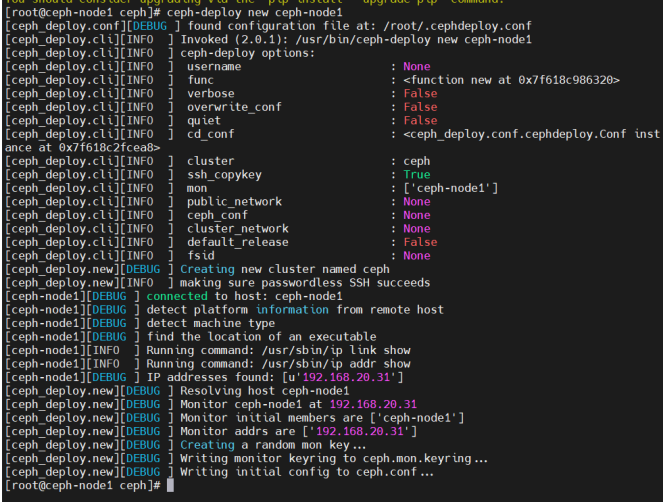Click the None value beside public_network
The height and width of the screenshot is (503, 664).
[x=417, y=202]
